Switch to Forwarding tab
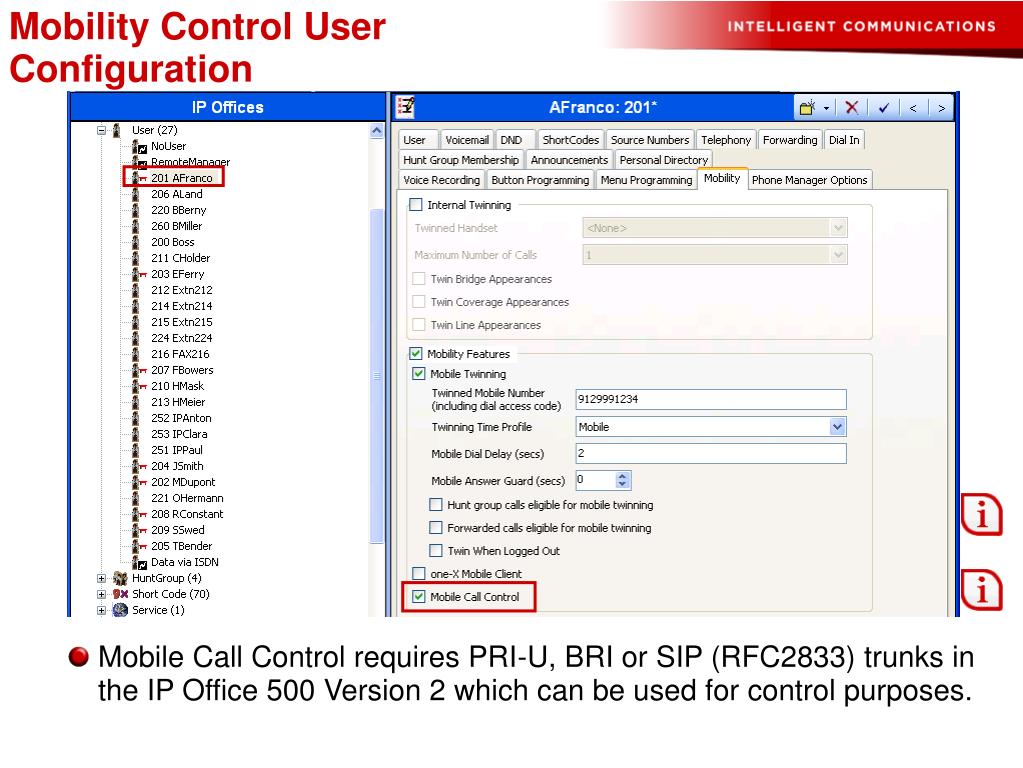The height and width of the screenshot is (768, 1023). tap(789, 140)
